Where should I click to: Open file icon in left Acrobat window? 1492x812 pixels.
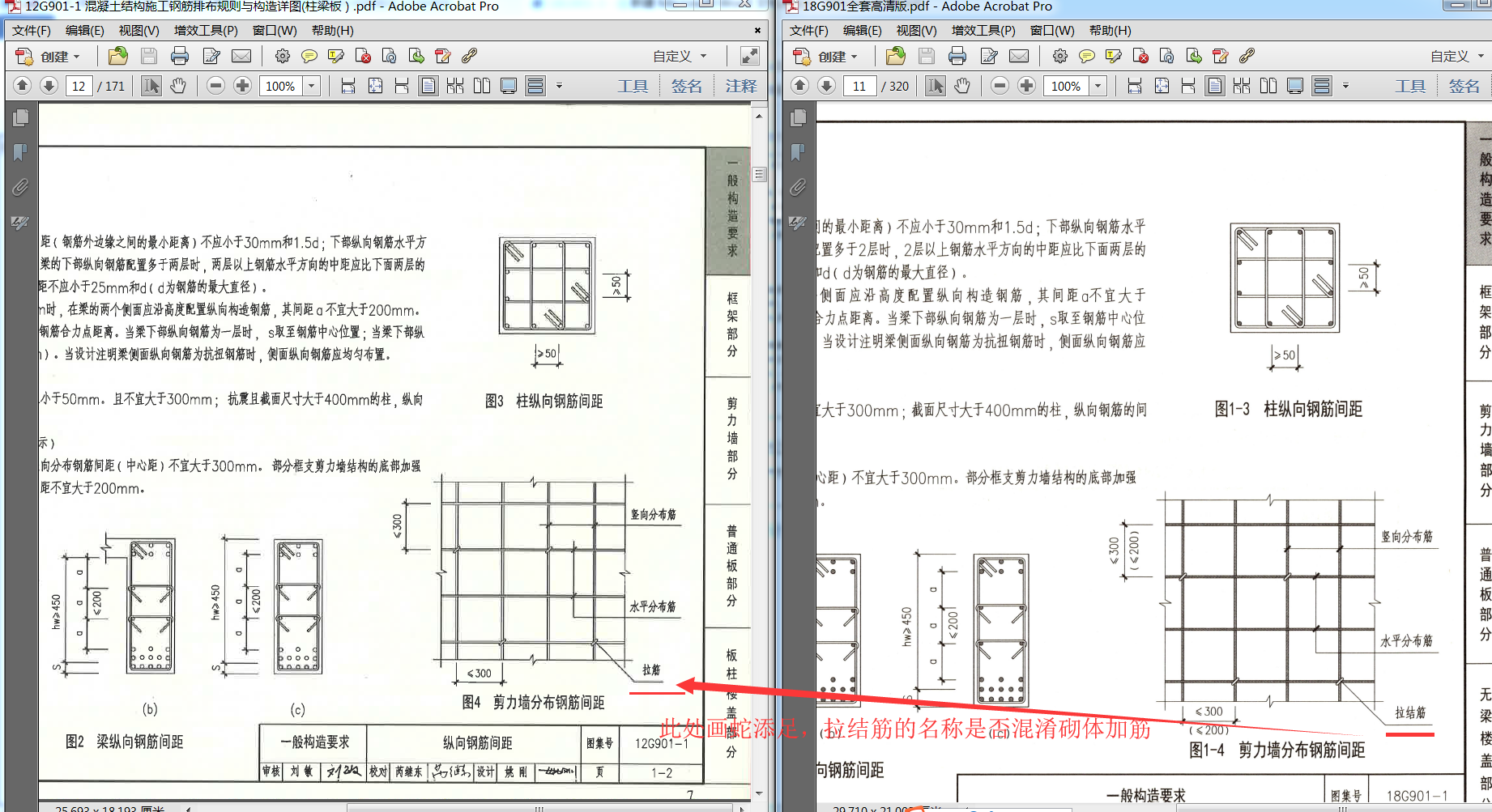coord(118,56)
